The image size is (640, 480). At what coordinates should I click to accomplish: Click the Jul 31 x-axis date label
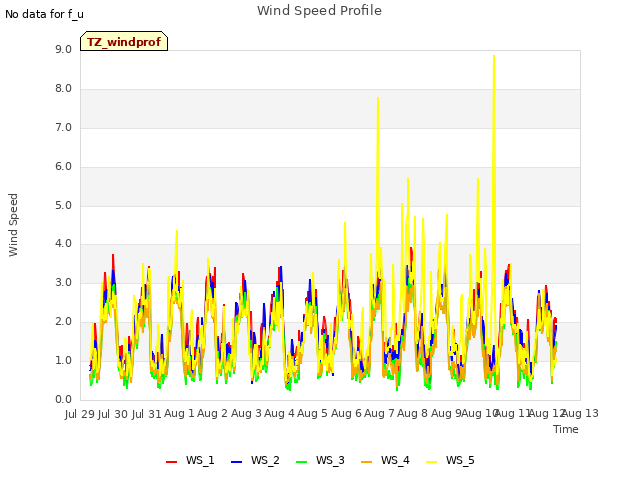pyautogui.click(x=147, y=414)
